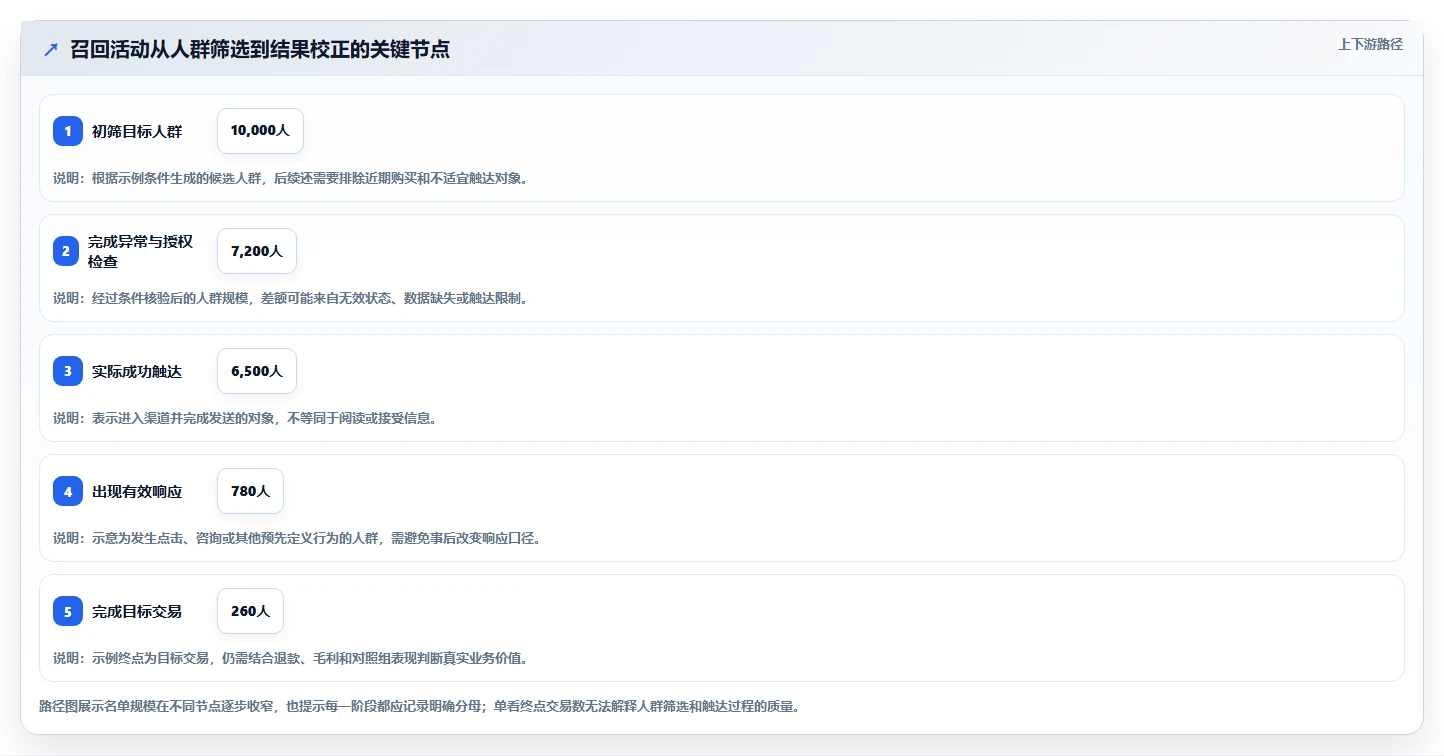
Task: Click the footer summary starting 路径图展示名单规模
Action: coord(419,706)
